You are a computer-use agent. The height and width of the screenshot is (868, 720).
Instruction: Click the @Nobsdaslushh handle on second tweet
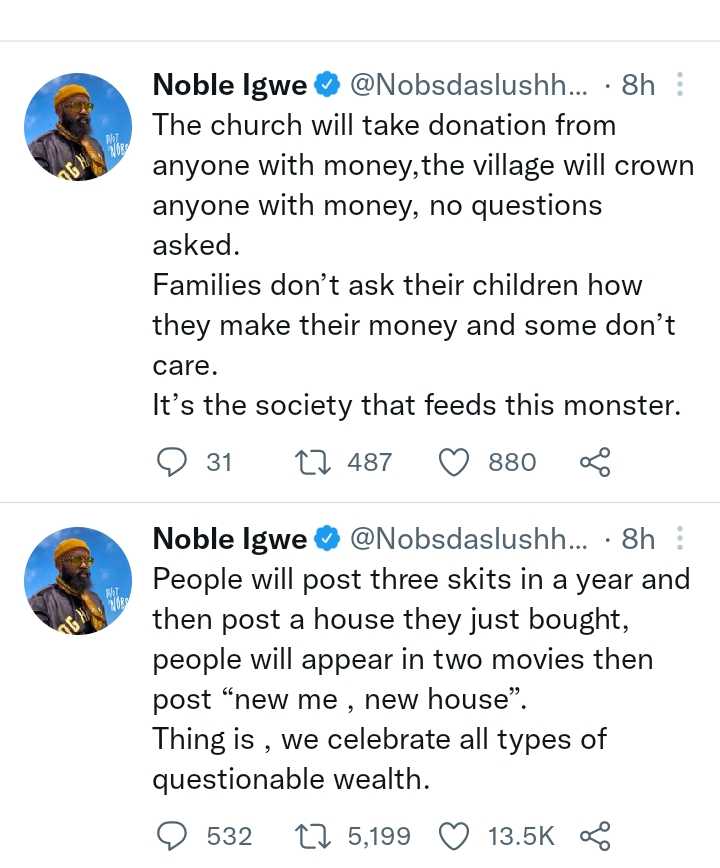point(468,539)
